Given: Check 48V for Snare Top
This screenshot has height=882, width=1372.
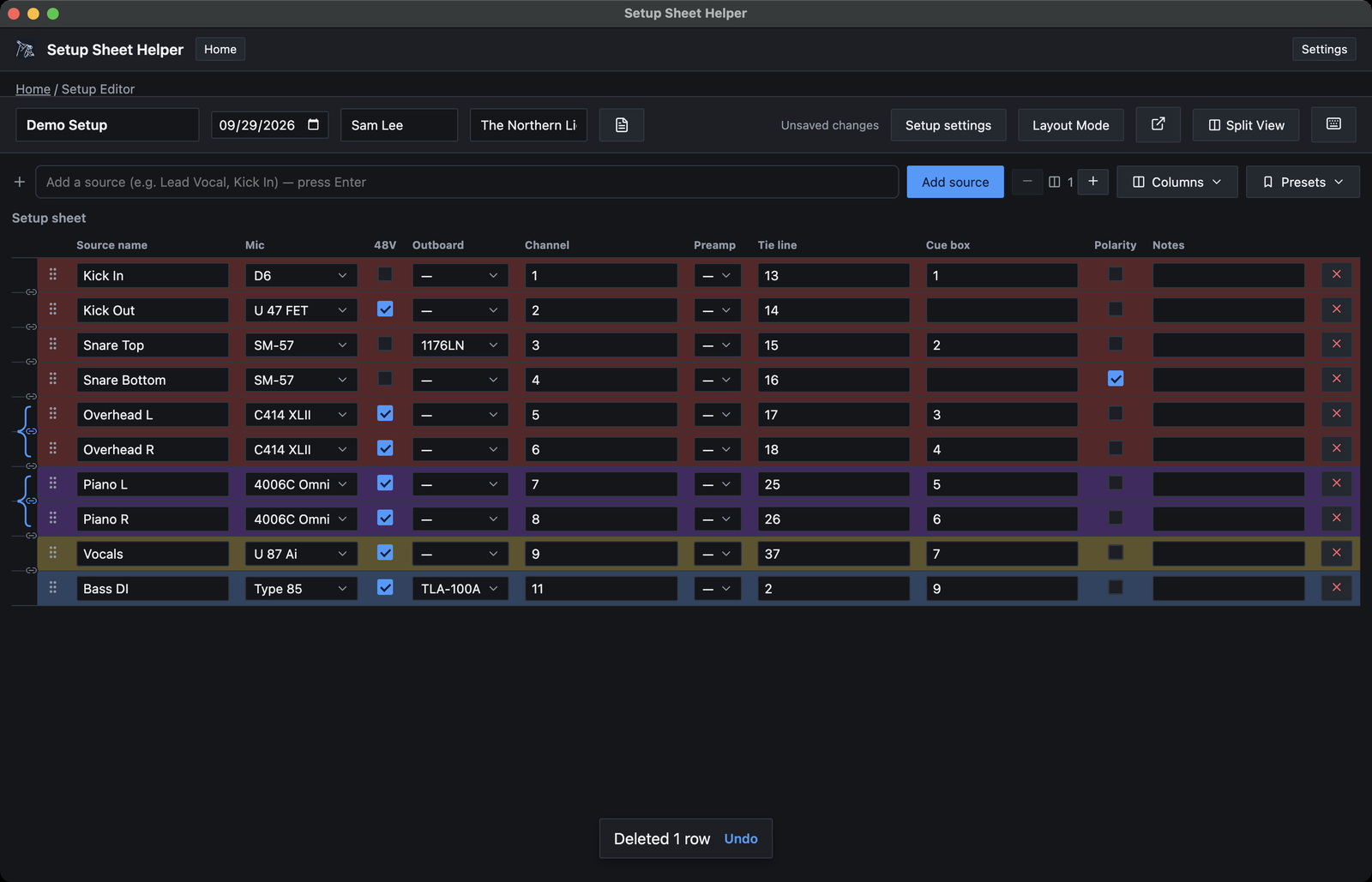Looking at the screenshot, I should [385, 344].
